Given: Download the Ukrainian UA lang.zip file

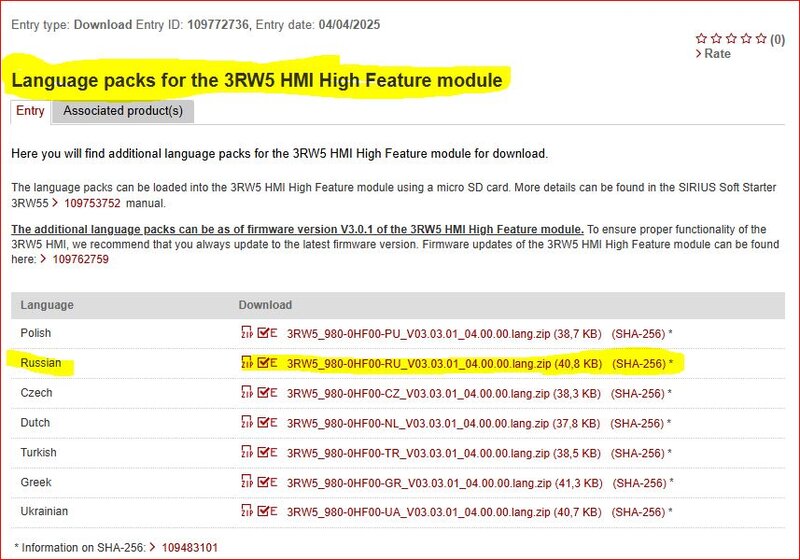Looking at the screenshot, I should click(x=444, y=512).
